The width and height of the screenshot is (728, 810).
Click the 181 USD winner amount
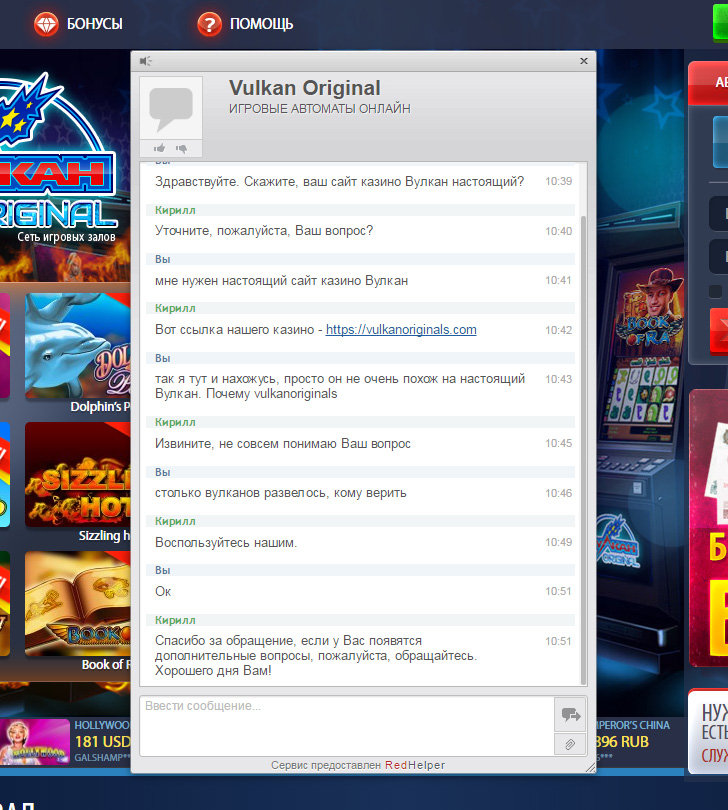(102, 742)
